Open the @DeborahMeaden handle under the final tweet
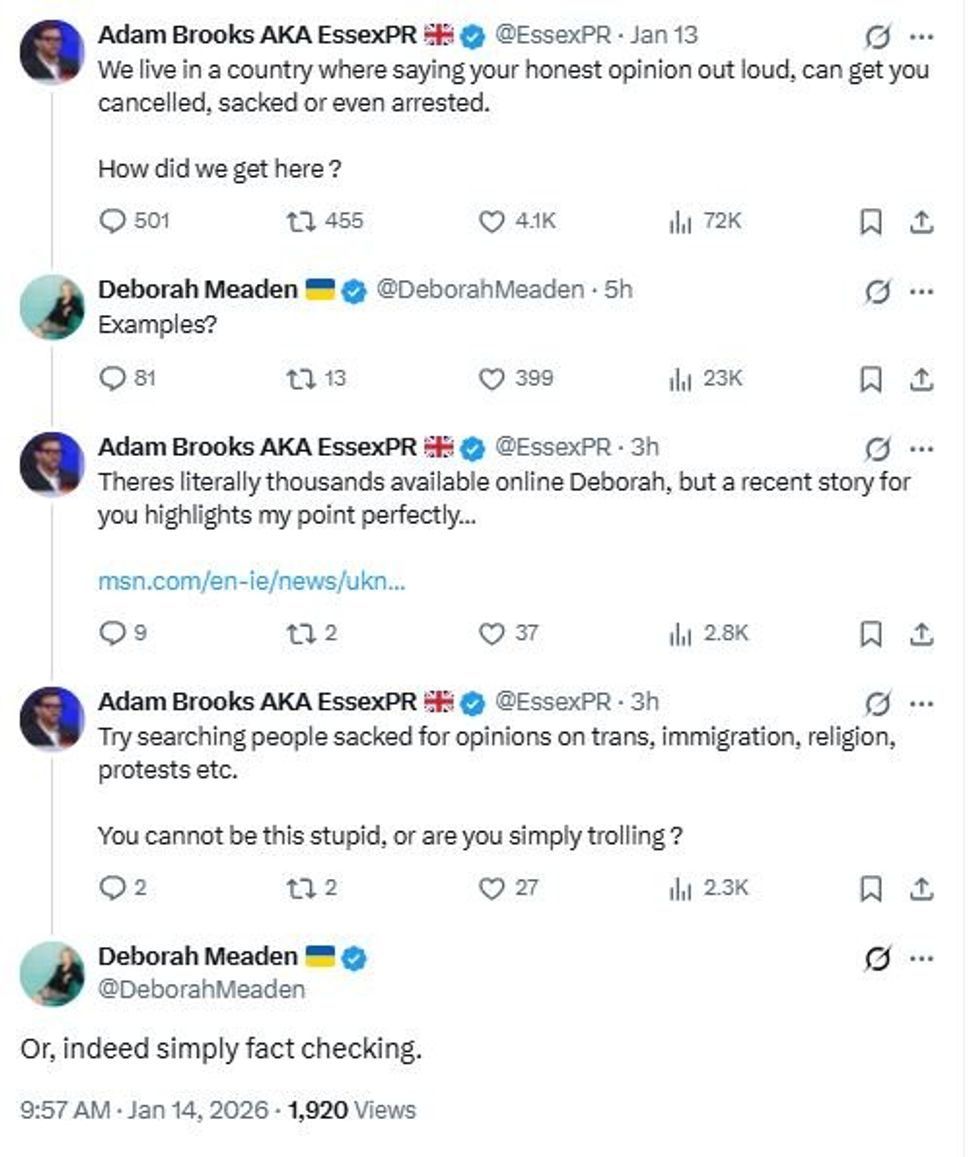The width and height of the screenshot is (980, 1157). pyautogui.click(x=201, y=989)
